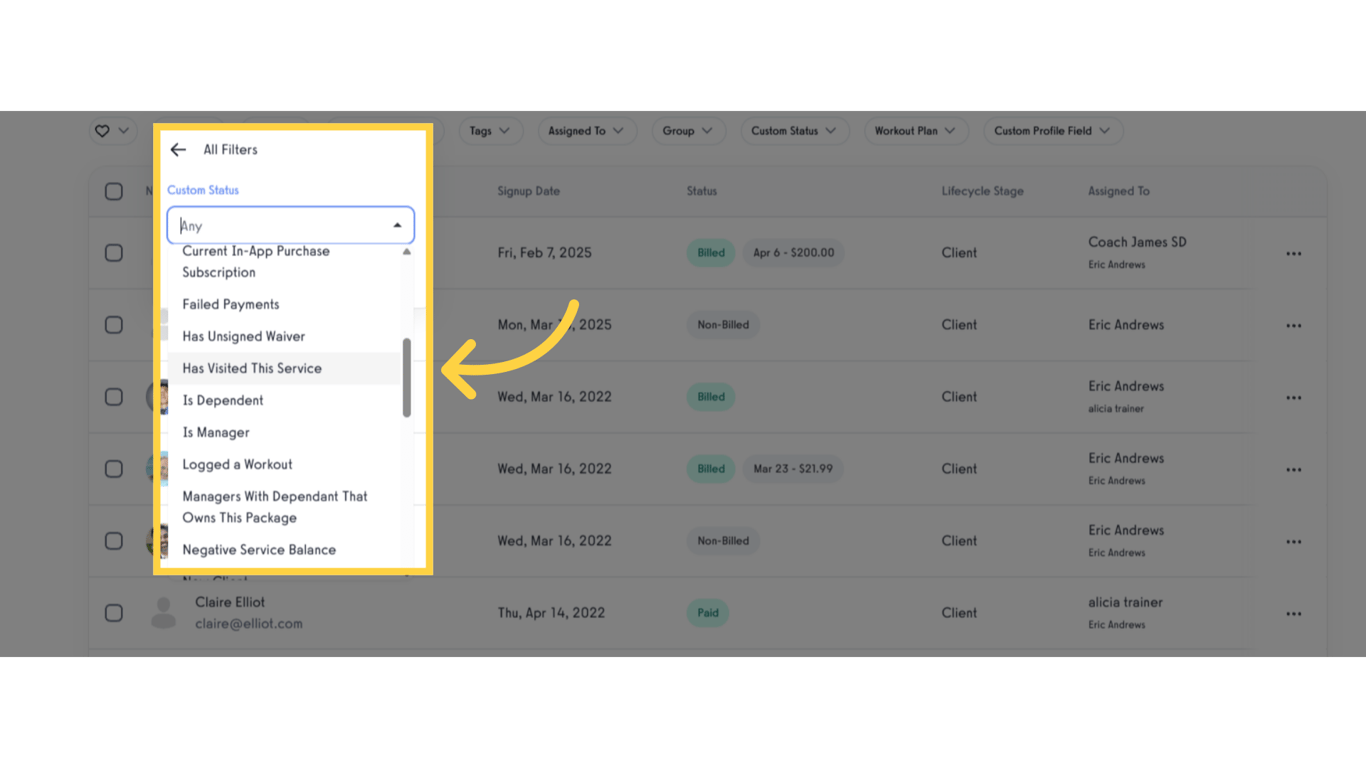Open the Custom Profile Field filter
The width and height of the screenshot is (1366, 768).
coord(1052,130)
